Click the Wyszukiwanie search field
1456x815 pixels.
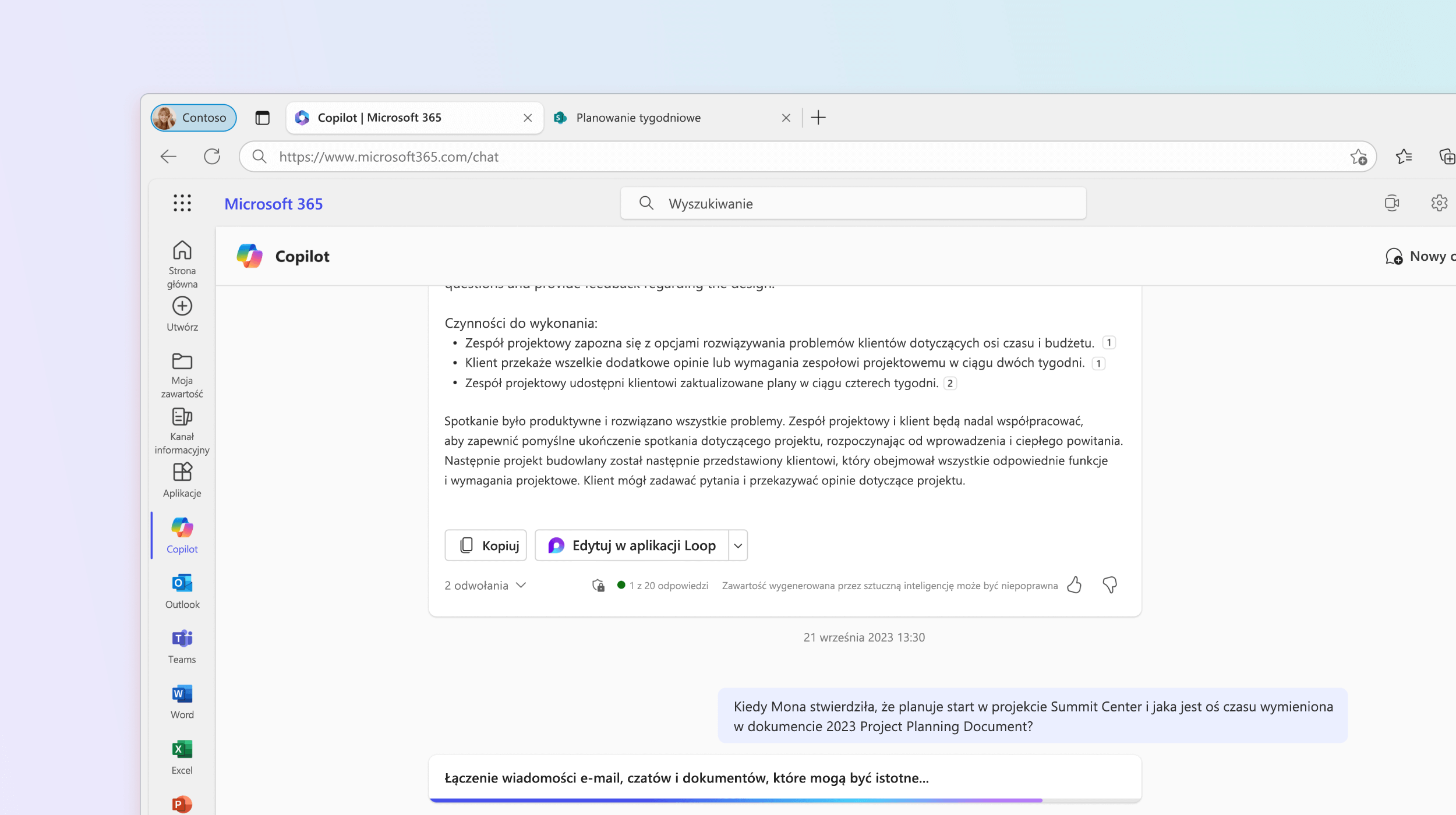854,203
